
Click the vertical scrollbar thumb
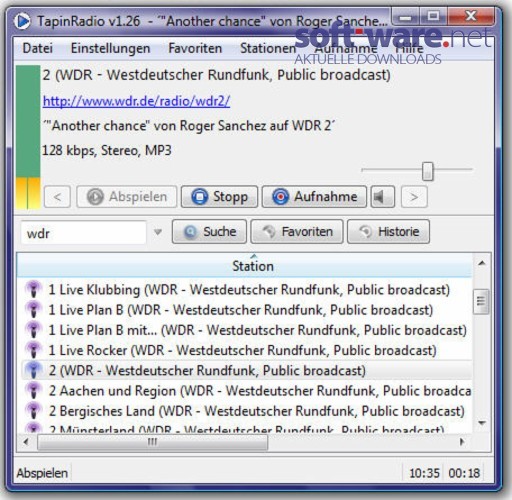(x=481, y=301)
